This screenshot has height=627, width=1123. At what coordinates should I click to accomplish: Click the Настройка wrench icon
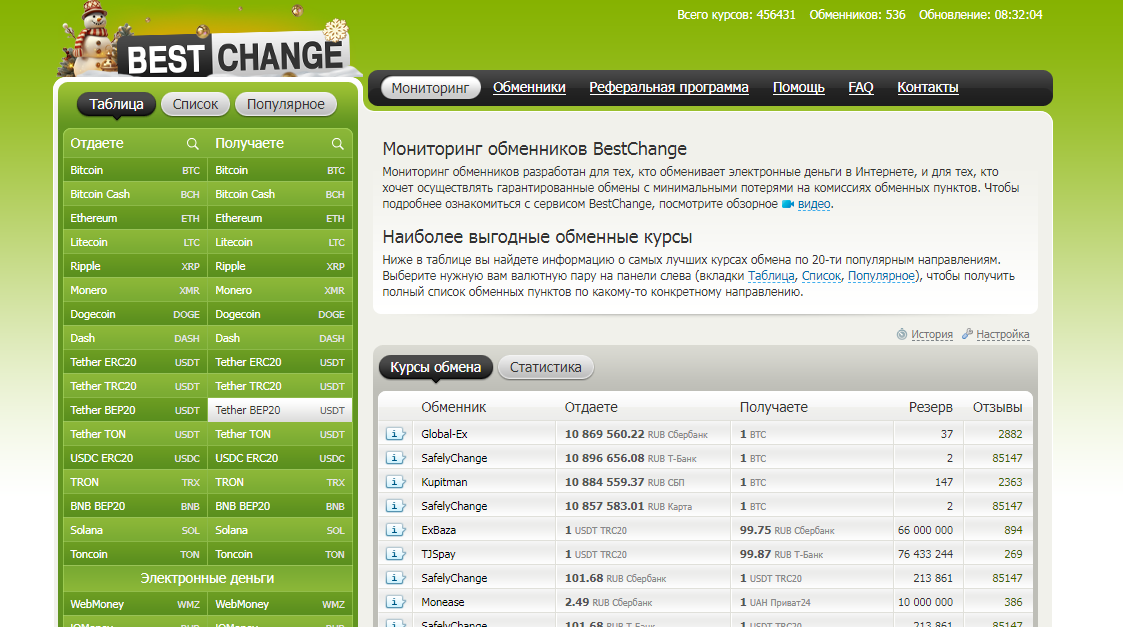click(967, 334)
